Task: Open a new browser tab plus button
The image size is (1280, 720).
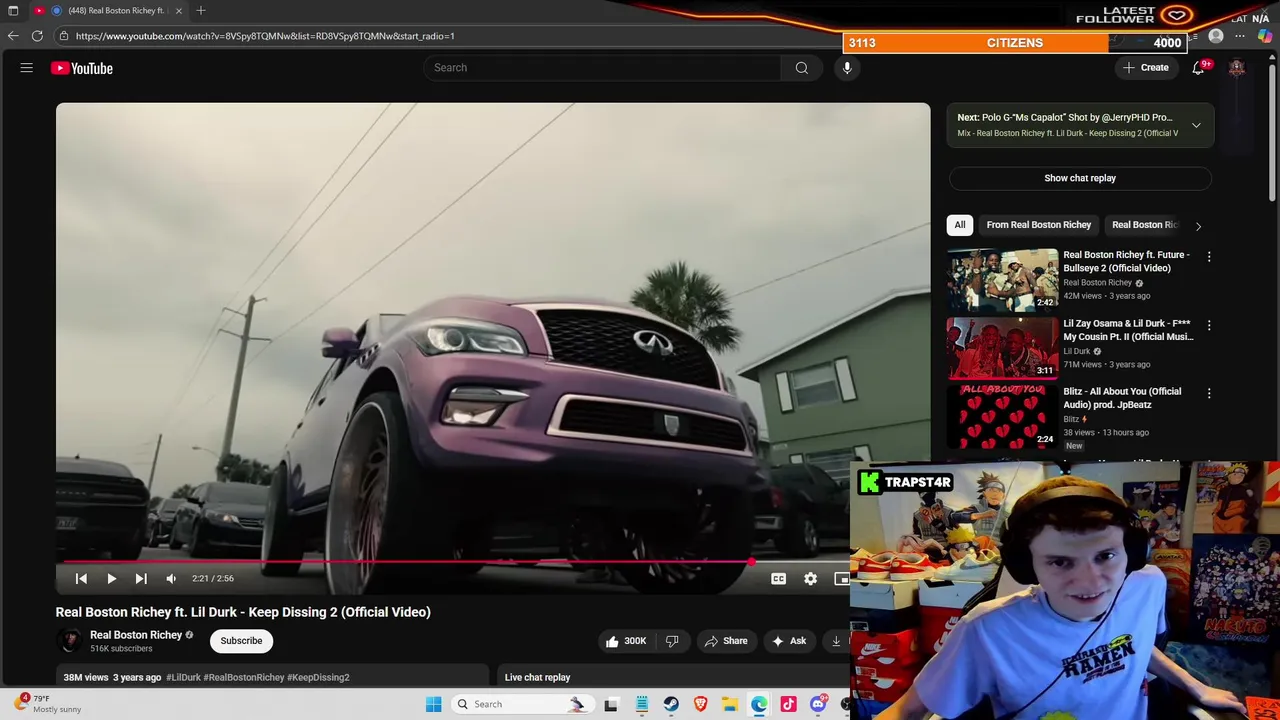Action: coord(201,10)
